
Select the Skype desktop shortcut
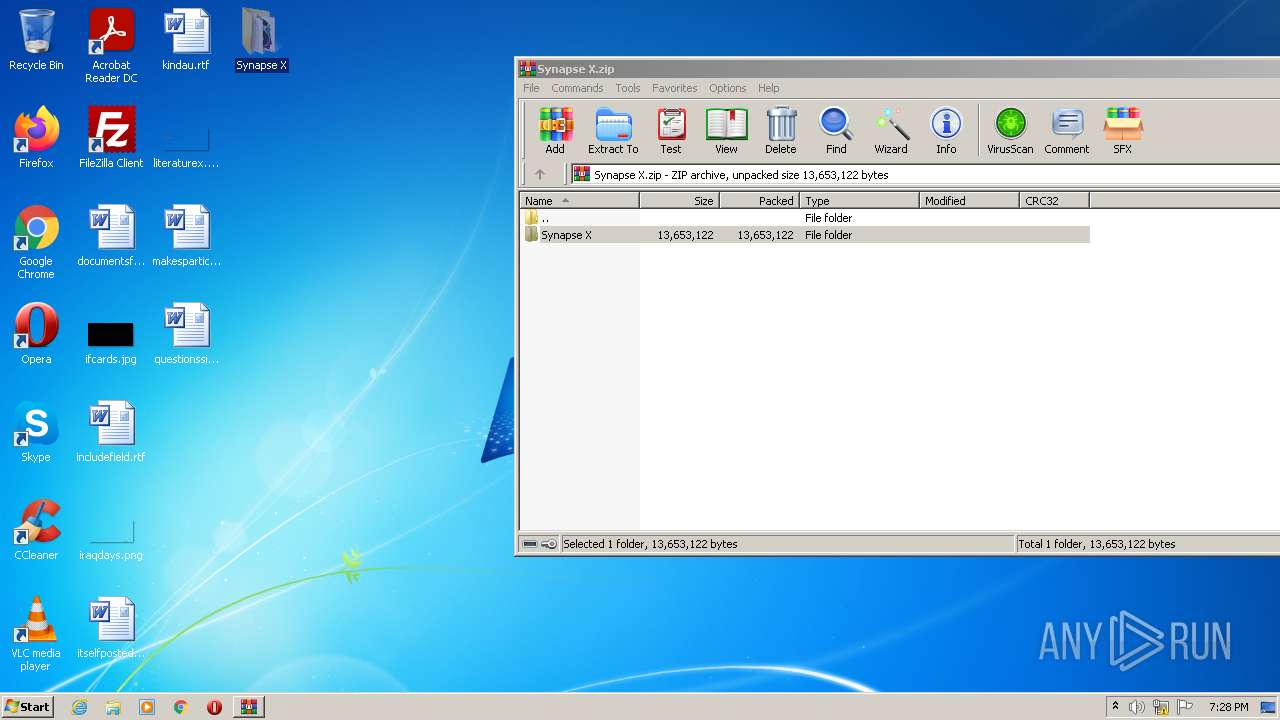[36, 432]
